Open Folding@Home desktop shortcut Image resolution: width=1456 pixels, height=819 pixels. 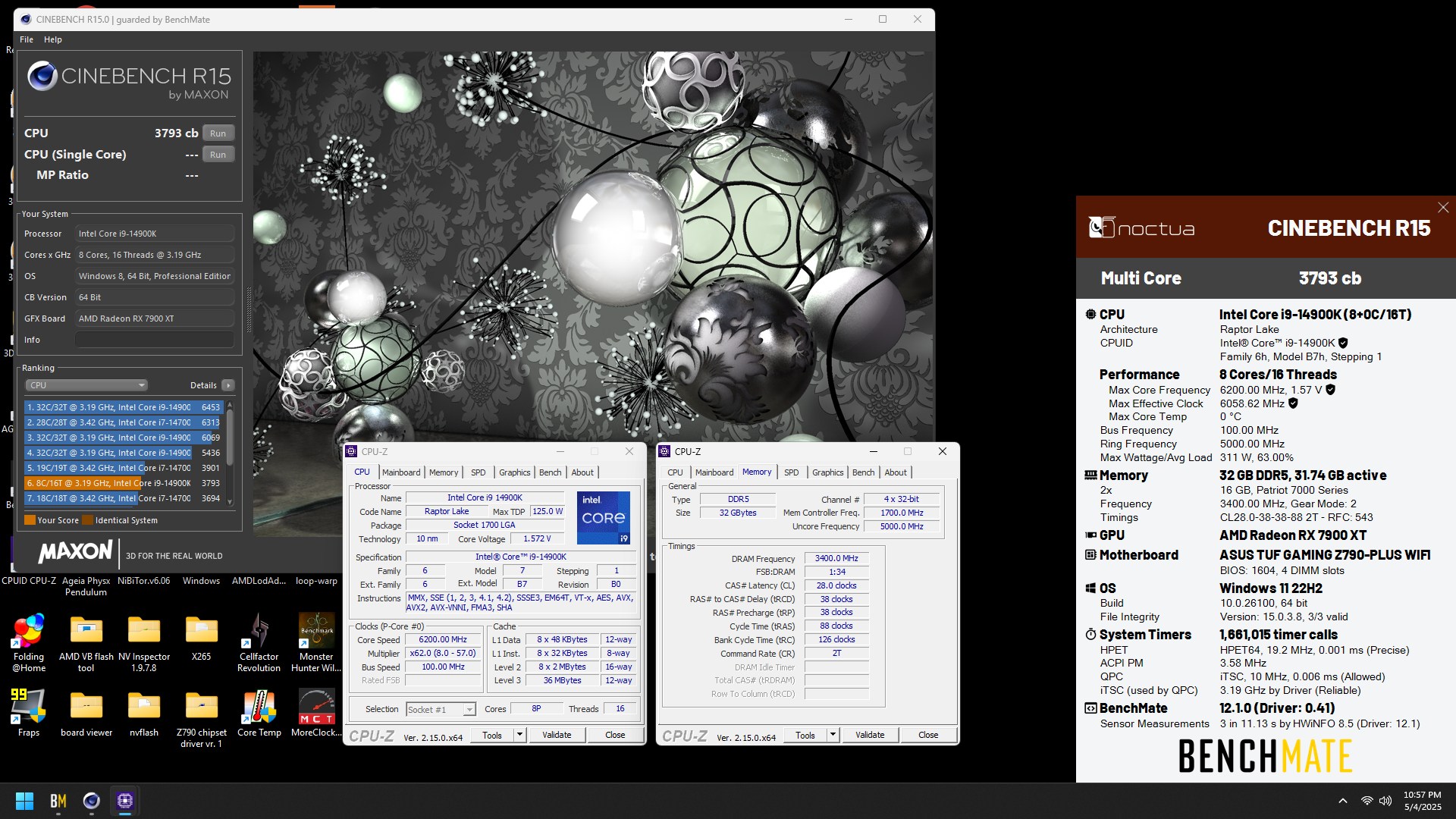[29, 643]
